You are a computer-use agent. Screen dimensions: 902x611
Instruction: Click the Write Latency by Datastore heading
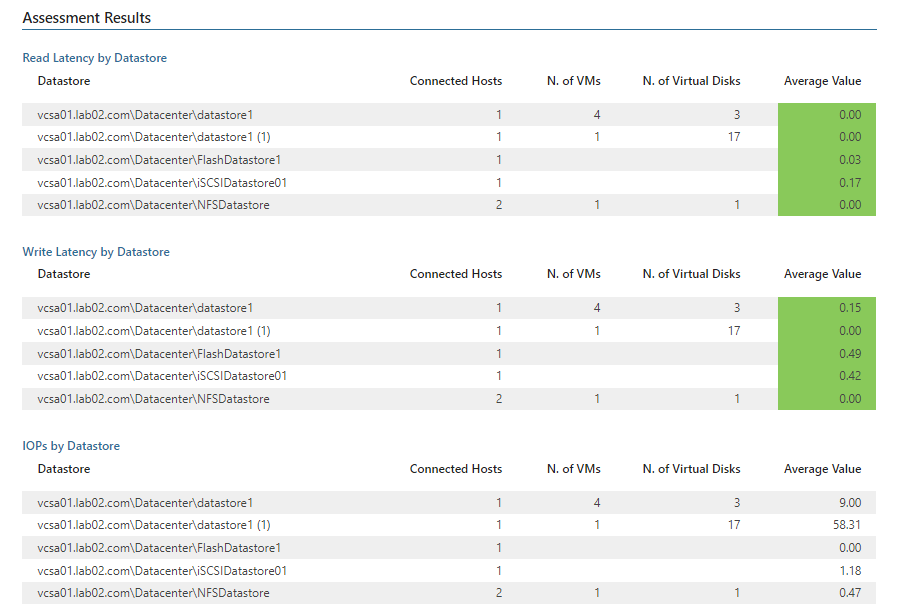point(96,252)
